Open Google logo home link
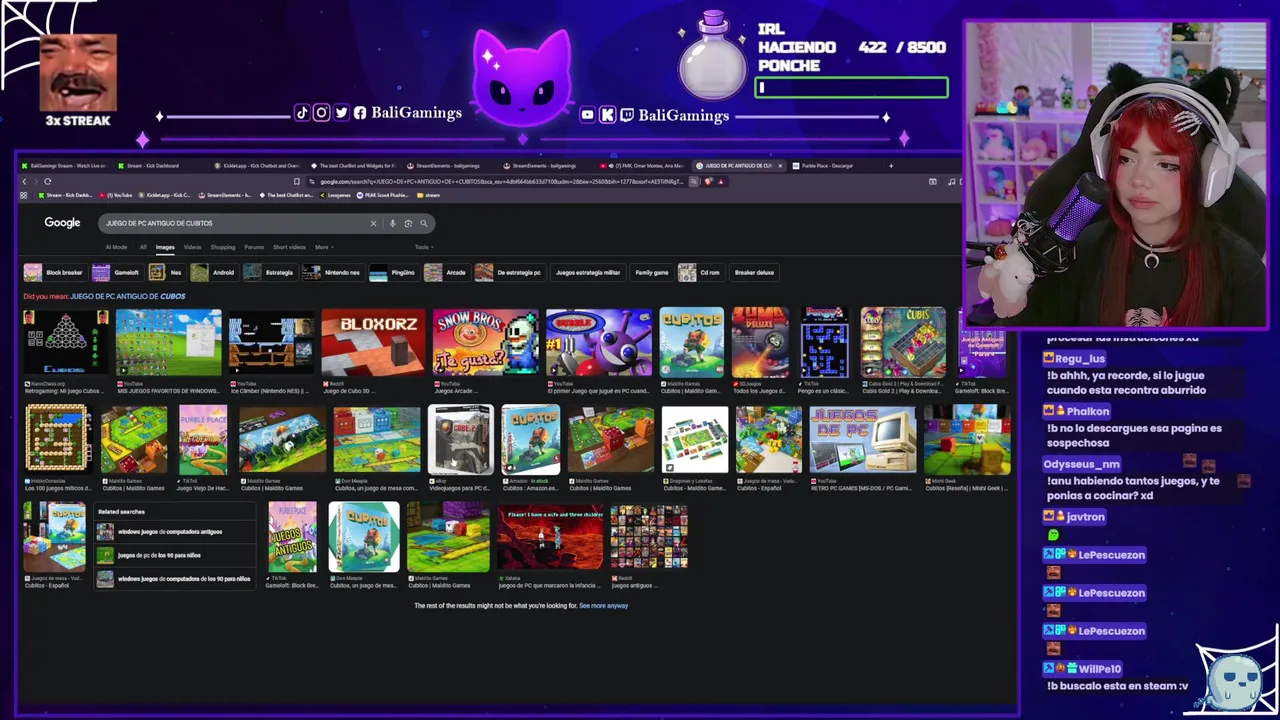 [x=62, y=222]
